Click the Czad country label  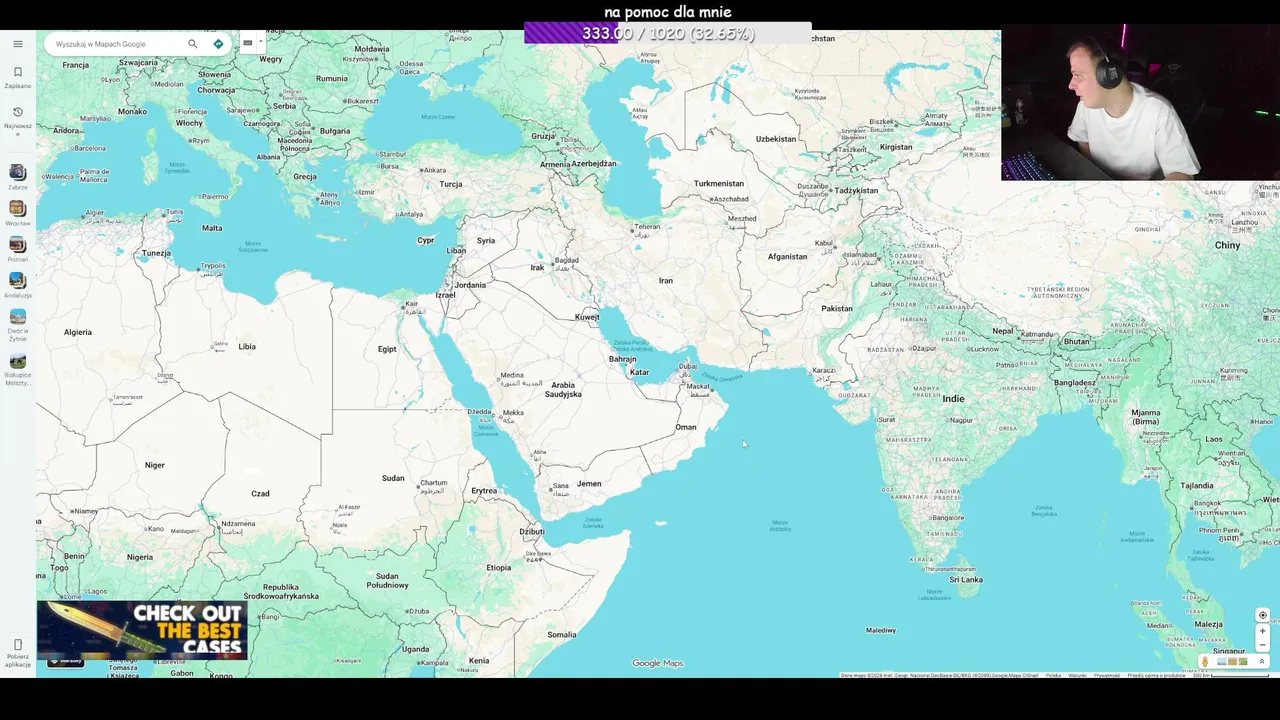(260, 494)
